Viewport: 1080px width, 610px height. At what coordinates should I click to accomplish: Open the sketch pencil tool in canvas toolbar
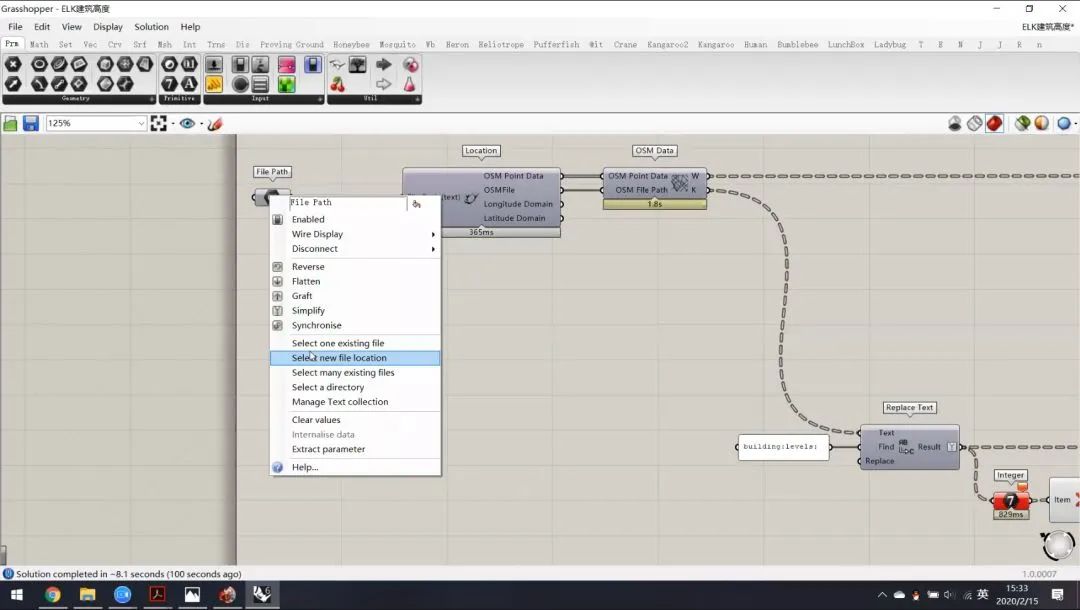point(215,123)
